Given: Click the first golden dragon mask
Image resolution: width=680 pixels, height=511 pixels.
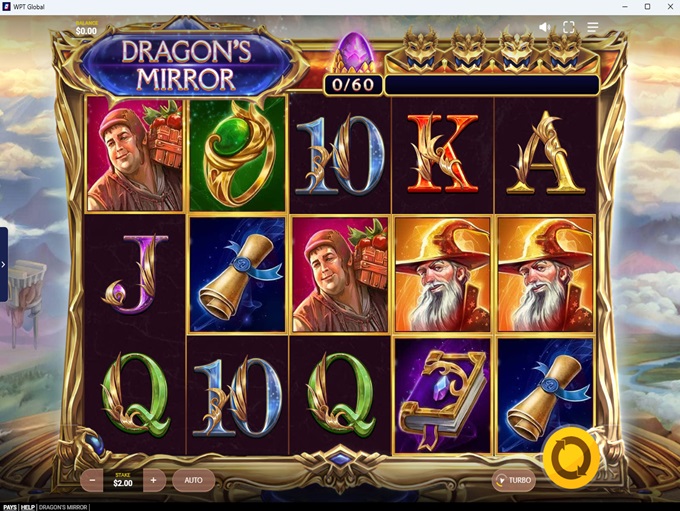Looking at the screenshot, I should (420, 49).
